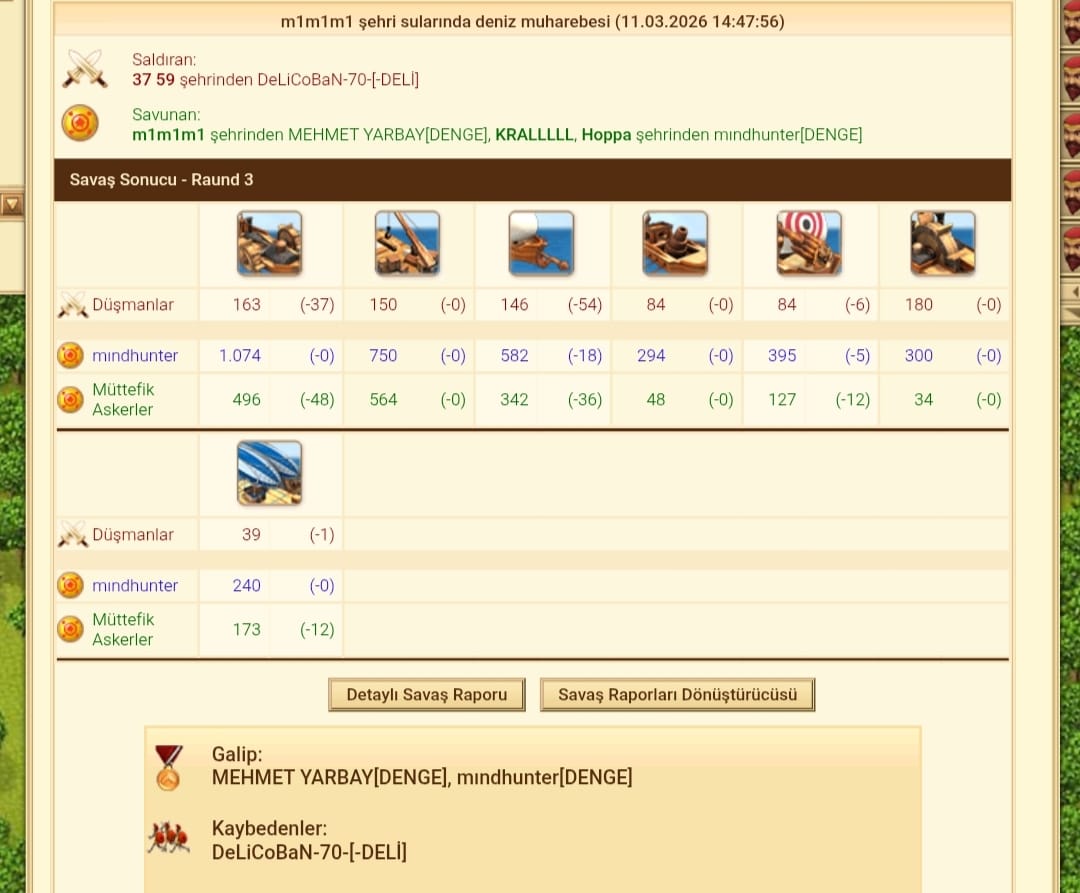Click the target rocket ship icon
Viewport: 1080px width, 893px height.
(x=809, y=244)
